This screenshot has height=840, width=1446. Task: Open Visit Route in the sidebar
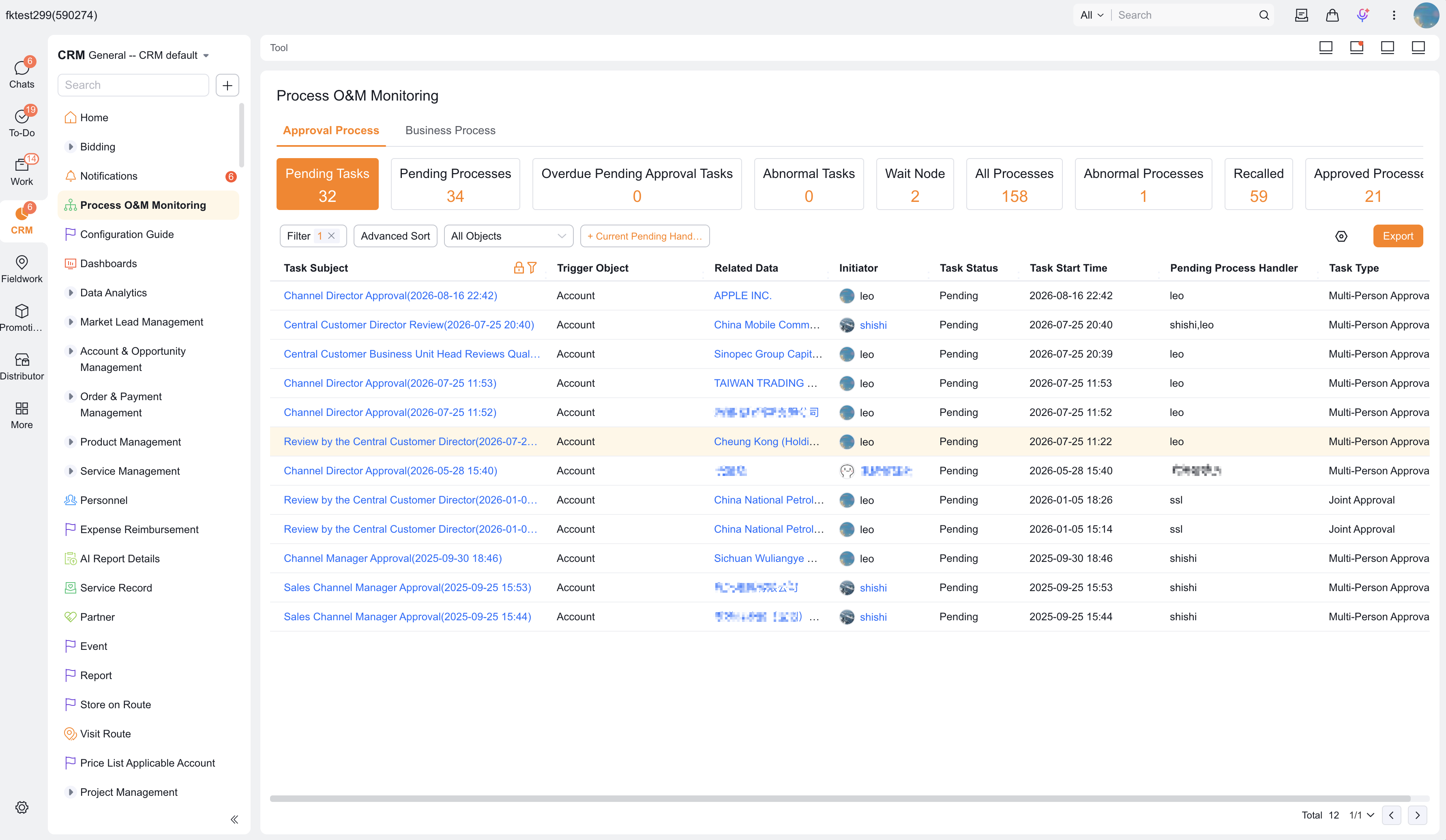click(148, 733)
